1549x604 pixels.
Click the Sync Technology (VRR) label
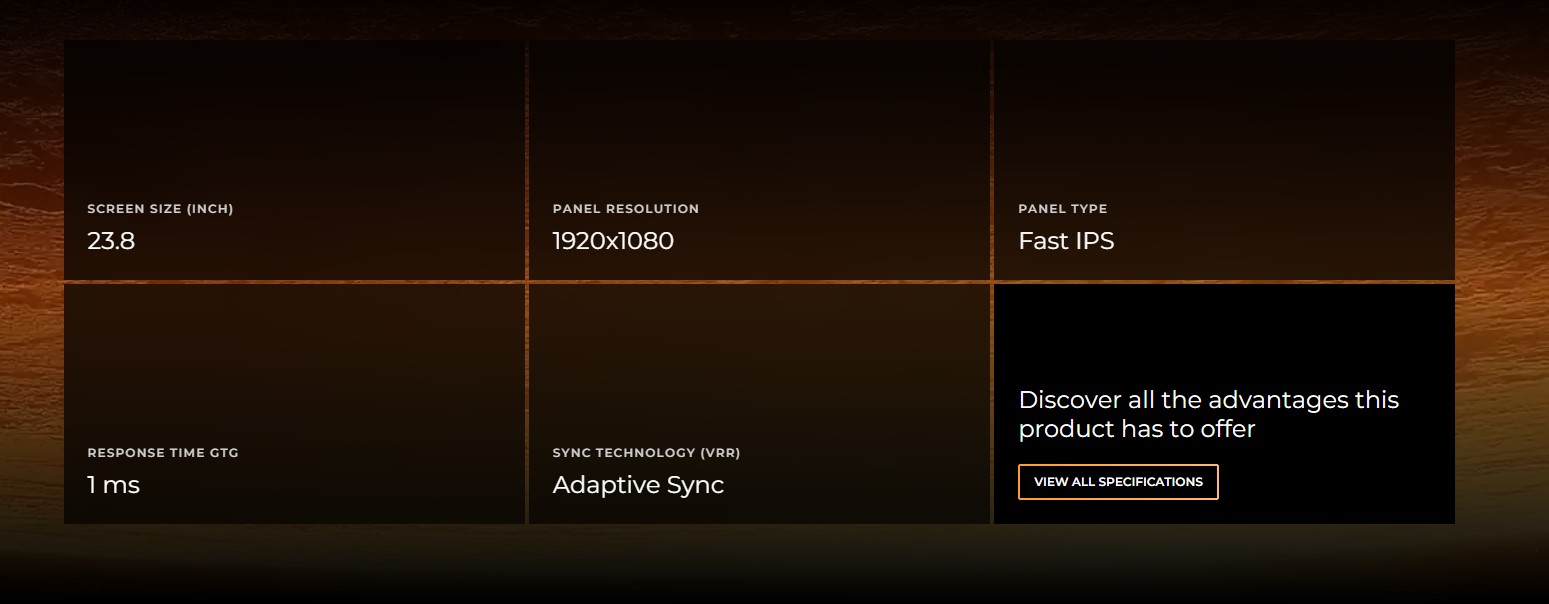[646, 453]
